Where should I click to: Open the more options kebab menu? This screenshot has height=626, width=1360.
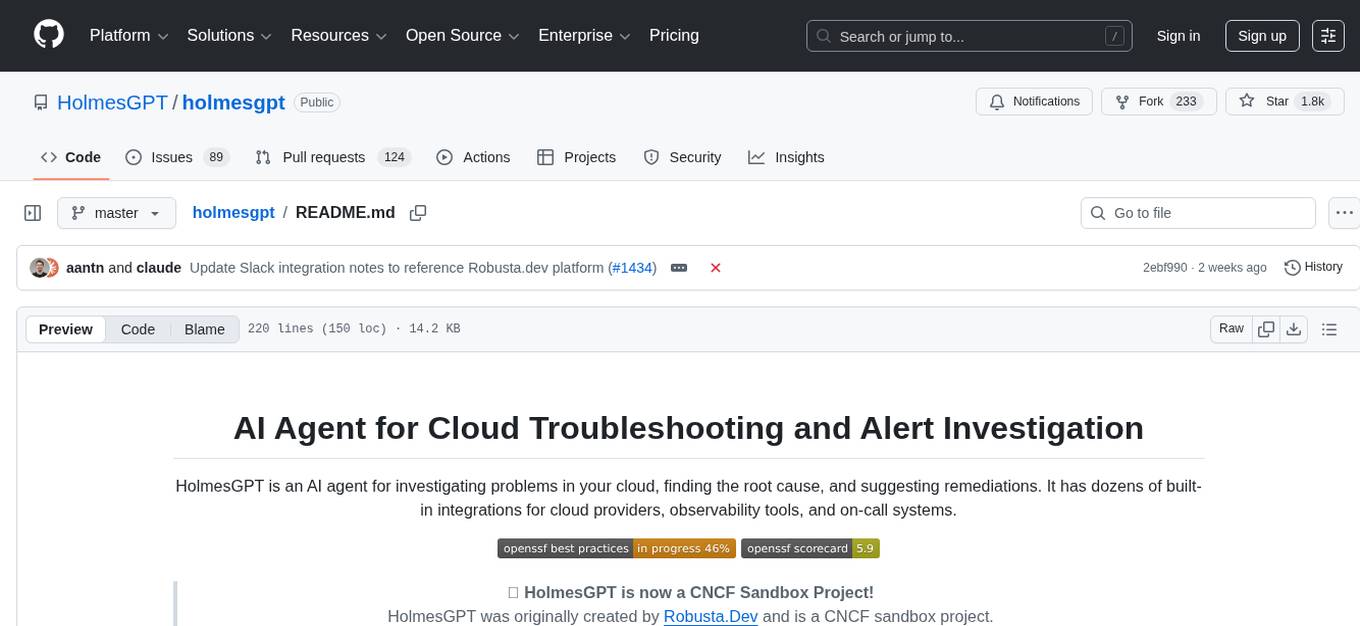[x=1344, y=213]
